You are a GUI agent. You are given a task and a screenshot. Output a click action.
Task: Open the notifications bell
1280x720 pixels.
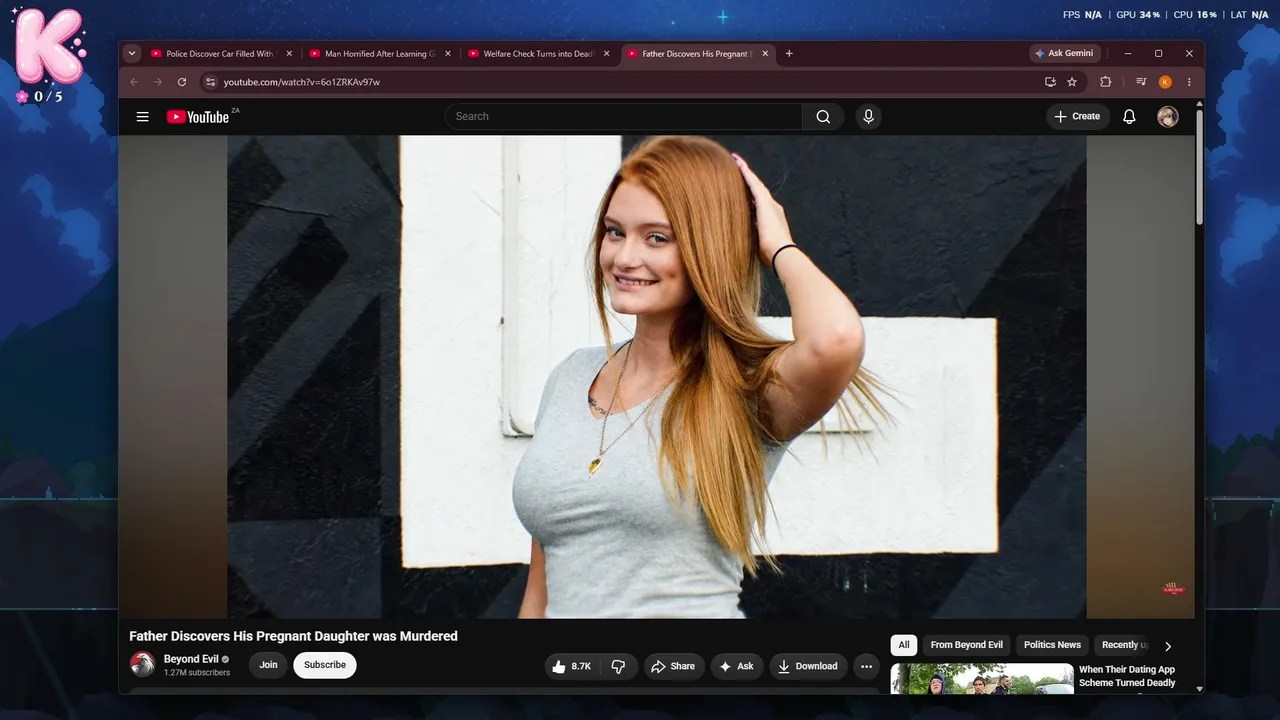click(1129, 117)
